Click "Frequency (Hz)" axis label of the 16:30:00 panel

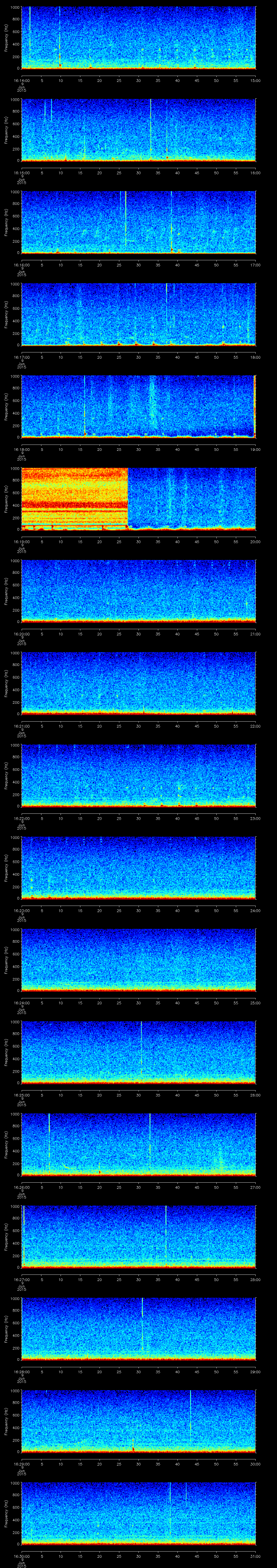(x=6, y=1513)
